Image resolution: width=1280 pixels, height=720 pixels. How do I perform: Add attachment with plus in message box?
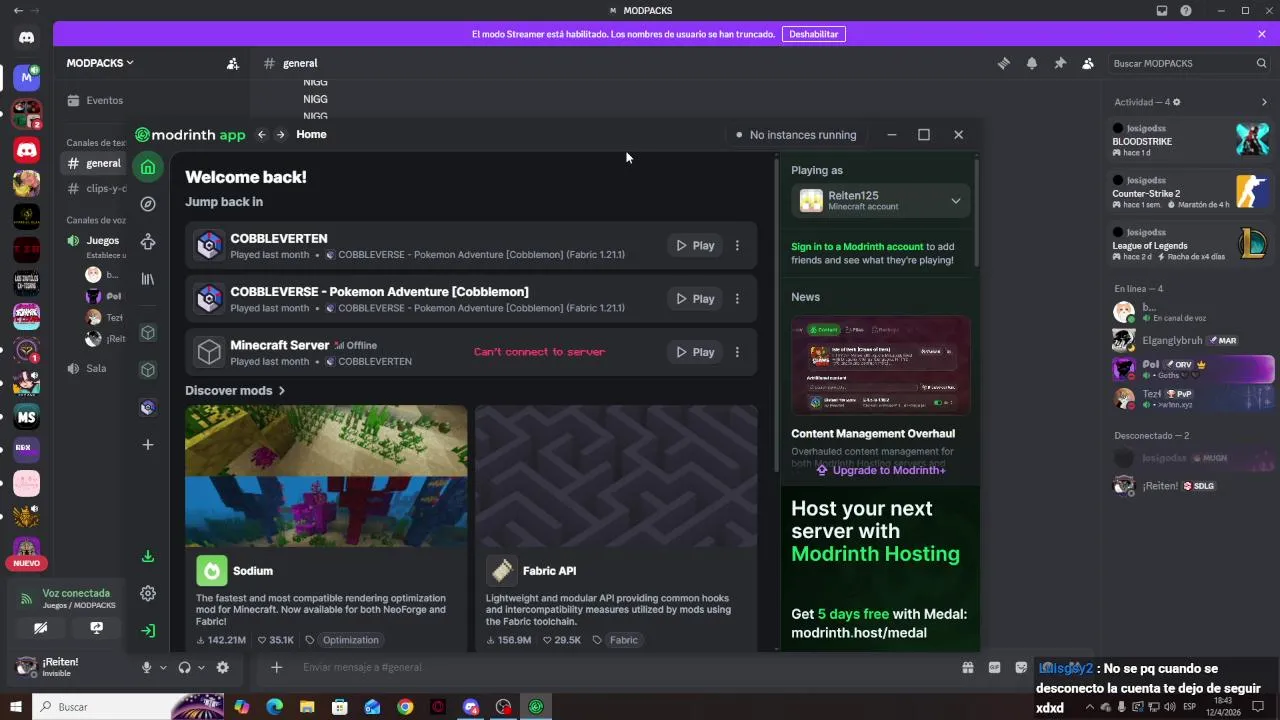[x=277, y=667]
